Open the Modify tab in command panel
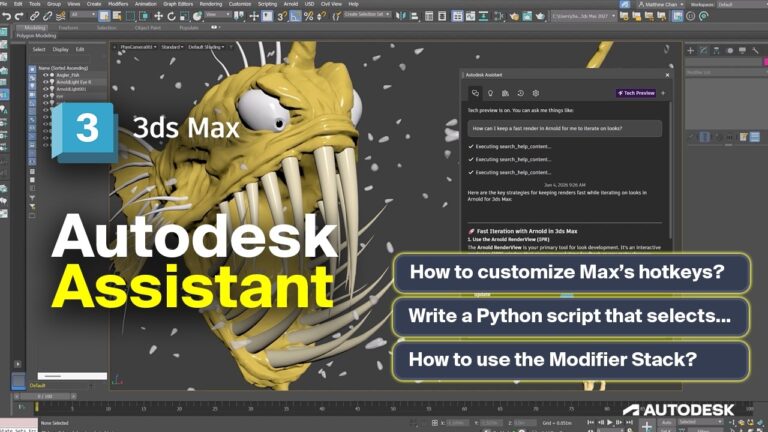Viewport: 768px width, 432px height. pos(703,50)
